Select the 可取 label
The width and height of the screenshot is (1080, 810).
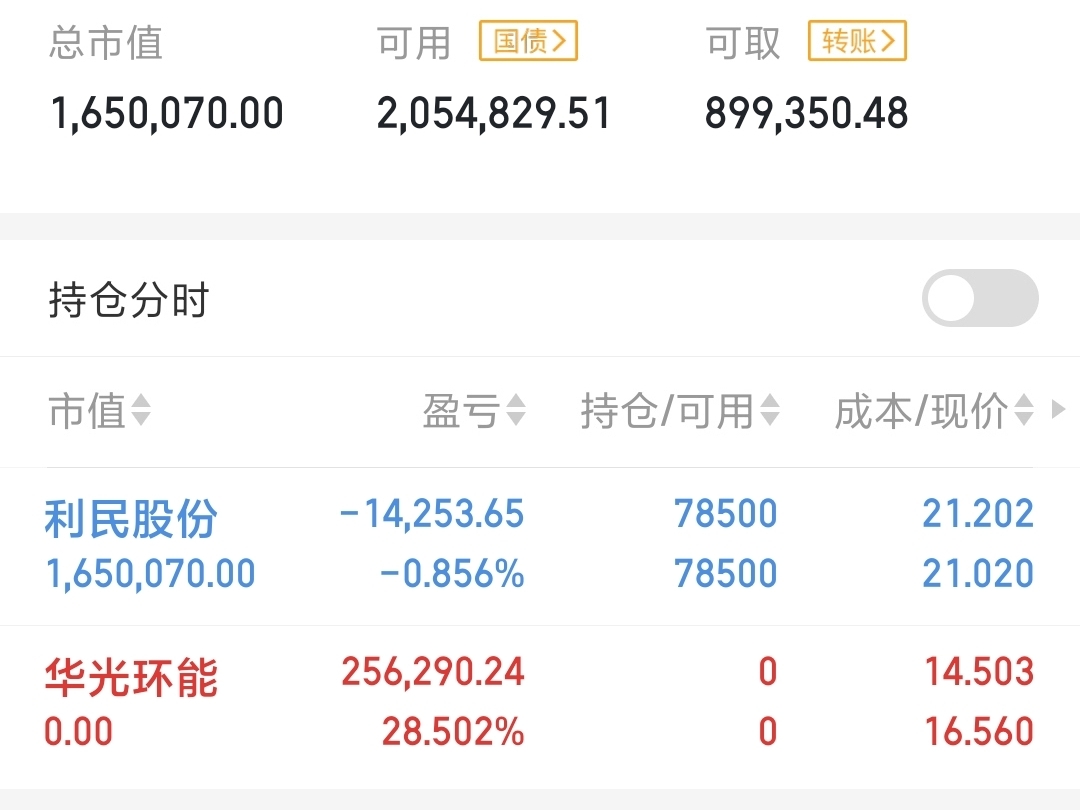point(743,43)
